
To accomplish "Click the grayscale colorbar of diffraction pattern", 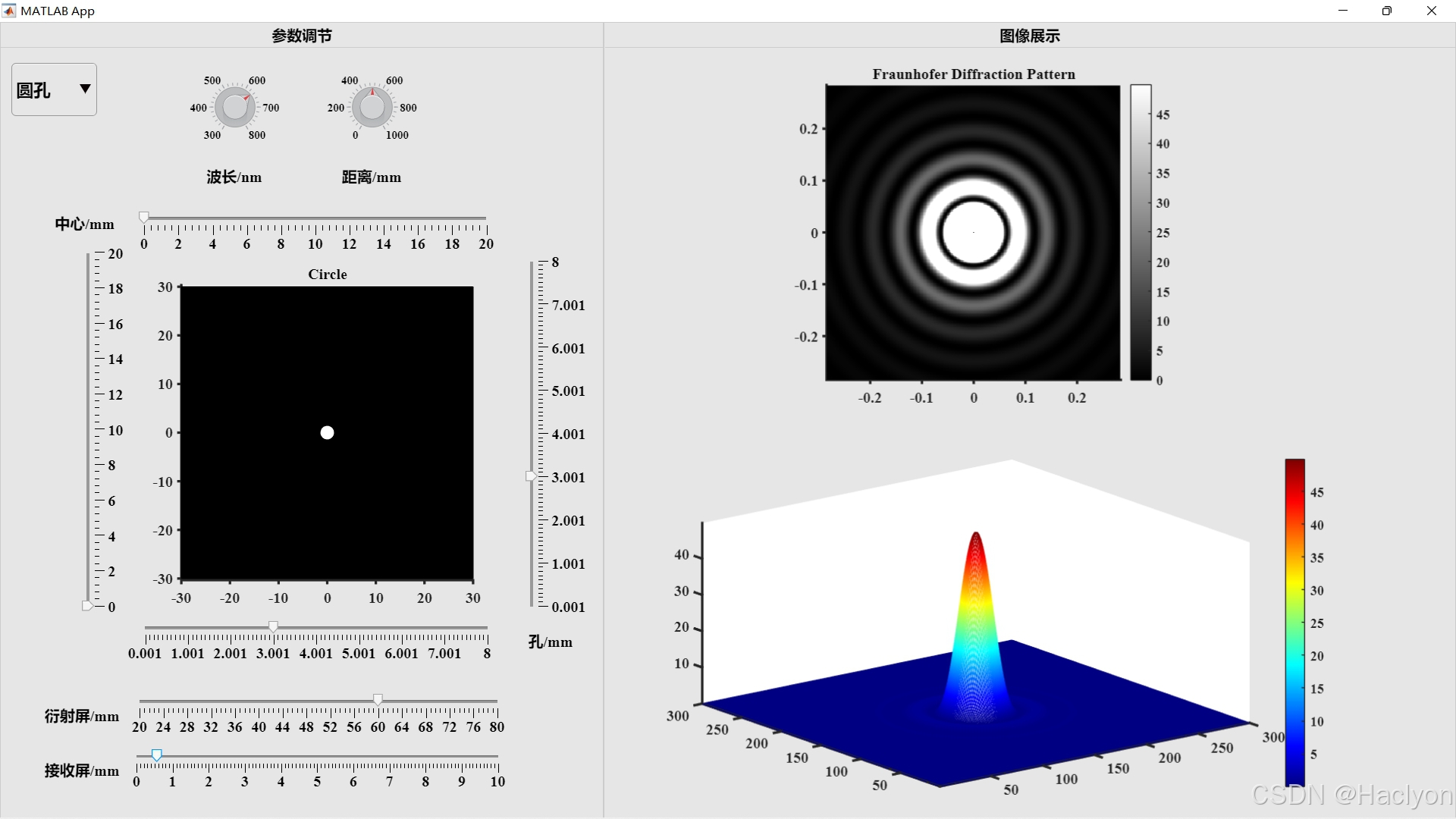I will (1141, 232).
